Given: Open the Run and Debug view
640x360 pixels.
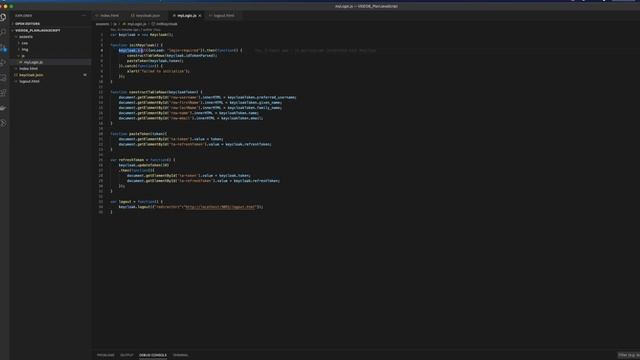Looking at the screenshot, I should pyautogui.click(x=4, y=62).
